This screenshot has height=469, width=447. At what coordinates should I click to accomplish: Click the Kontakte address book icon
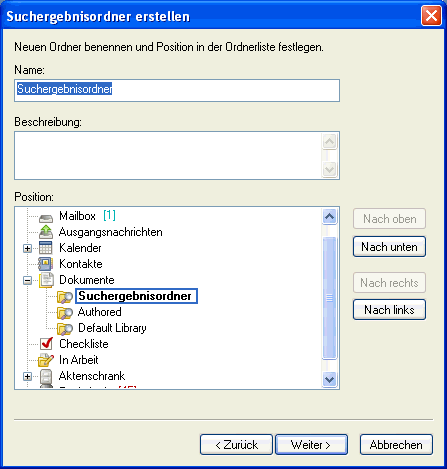pyautogui.click(x=46, y=264)
